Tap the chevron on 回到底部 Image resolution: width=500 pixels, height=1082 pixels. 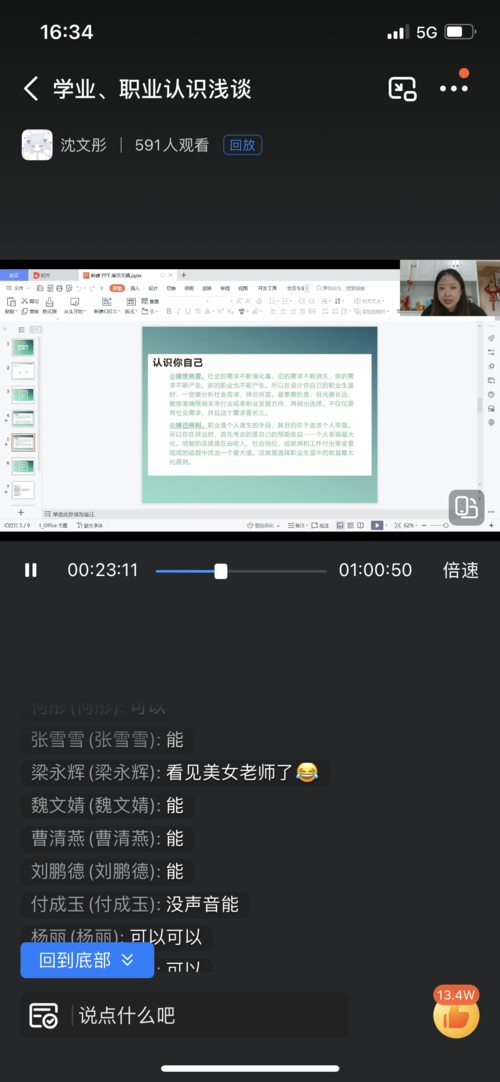[127, 960]
